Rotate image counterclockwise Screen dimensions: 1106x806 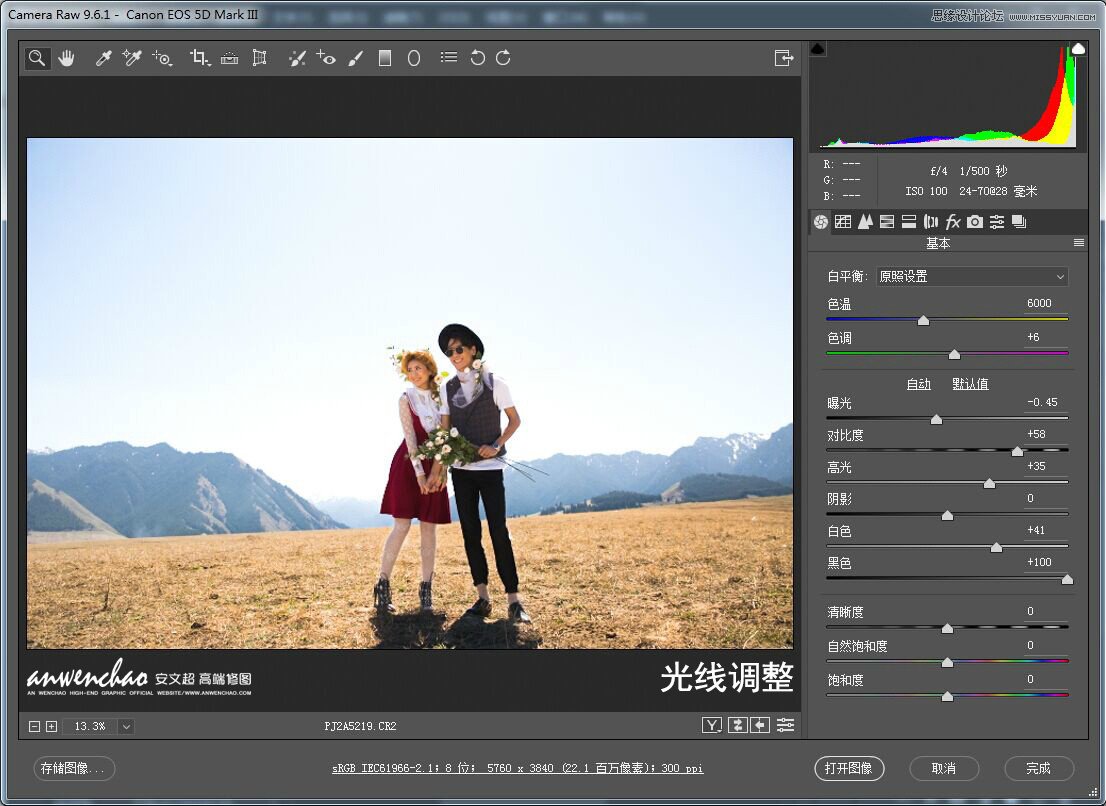click(478, 58)
